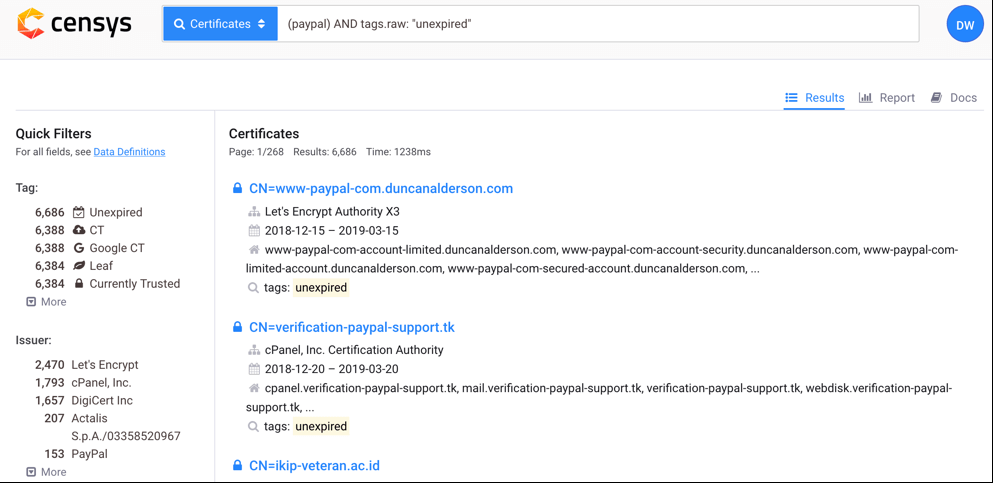Click the Currently Trusted lock icon
The height and width of the screenshot is (483, 993).
(79, 284)
